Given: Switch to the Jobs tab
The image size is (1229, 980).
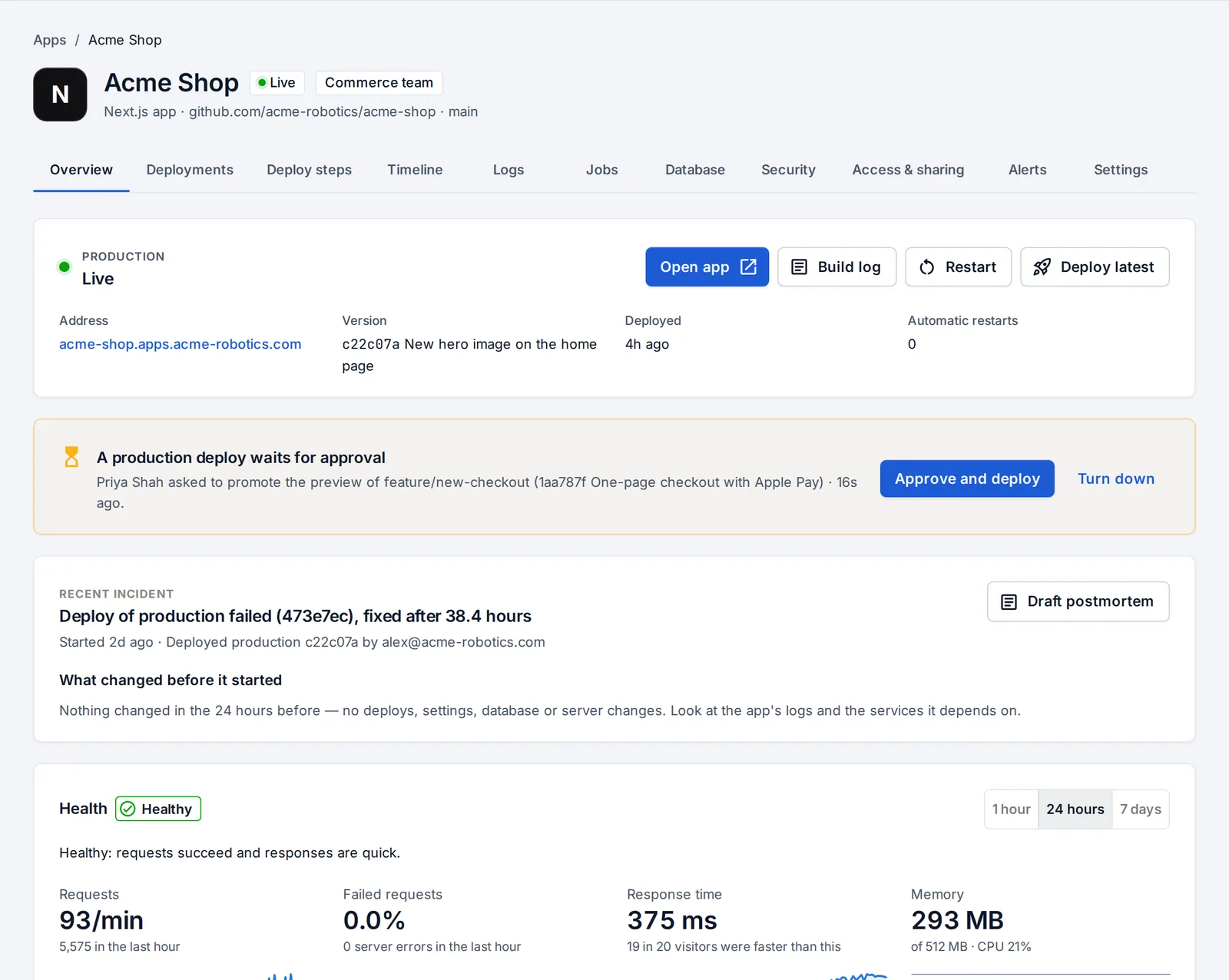Looking at the screenshot, I should 602,170.
